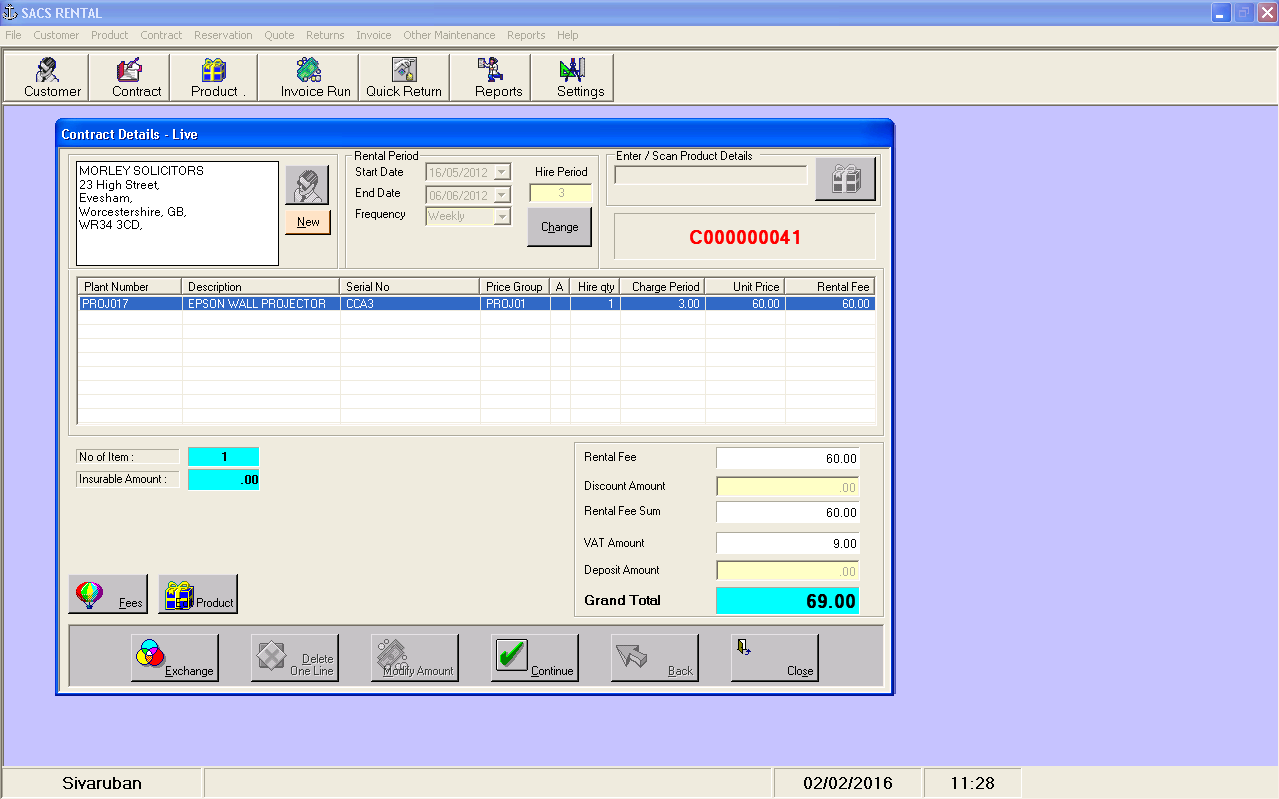Viewport: 1279px width, 799px height.
Task: Click the No of Item value 1
Action: pyautogui.click(x=223, y=457)
